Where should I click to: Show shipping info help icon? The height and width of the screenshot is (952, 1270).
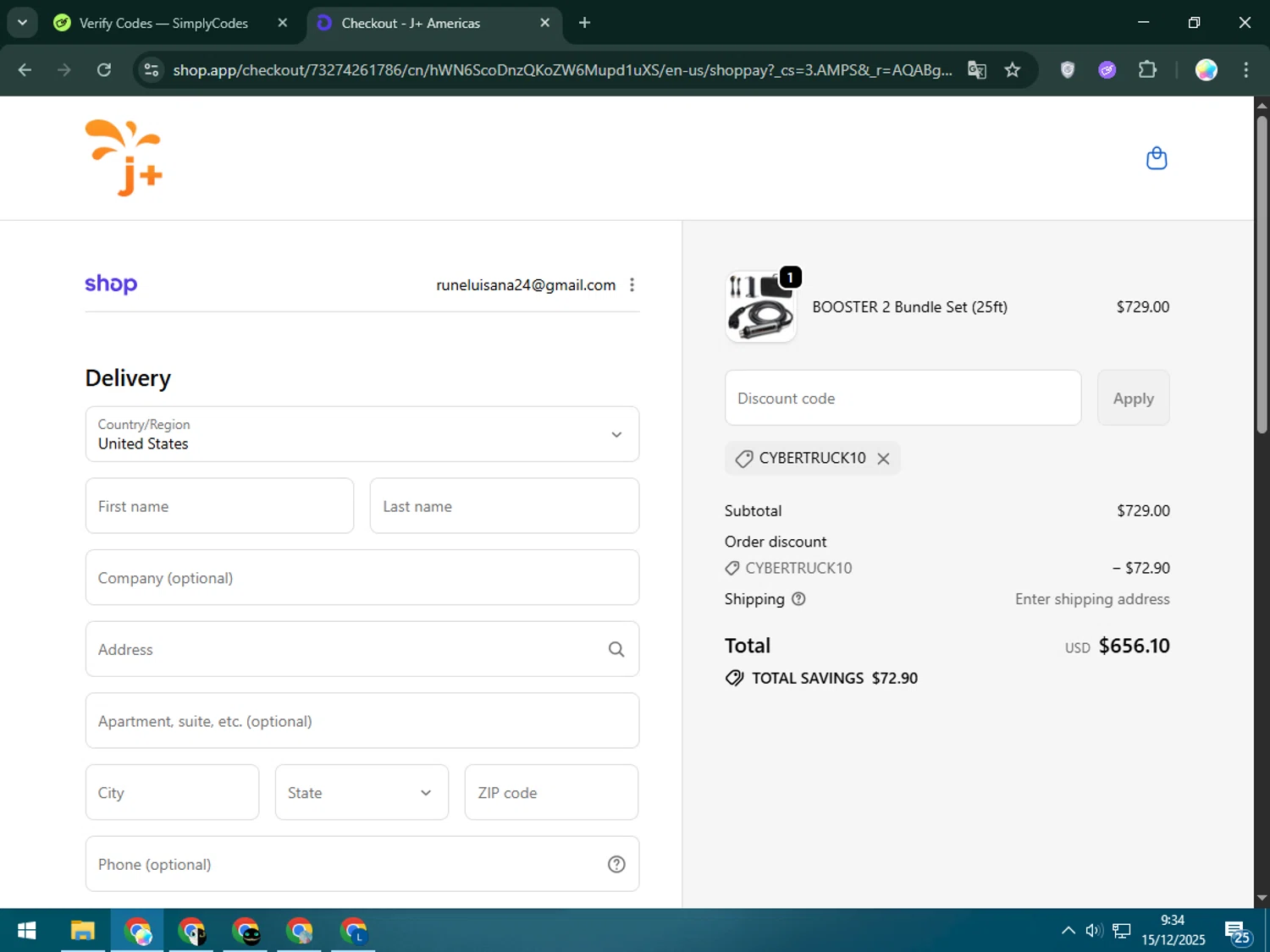798,599
